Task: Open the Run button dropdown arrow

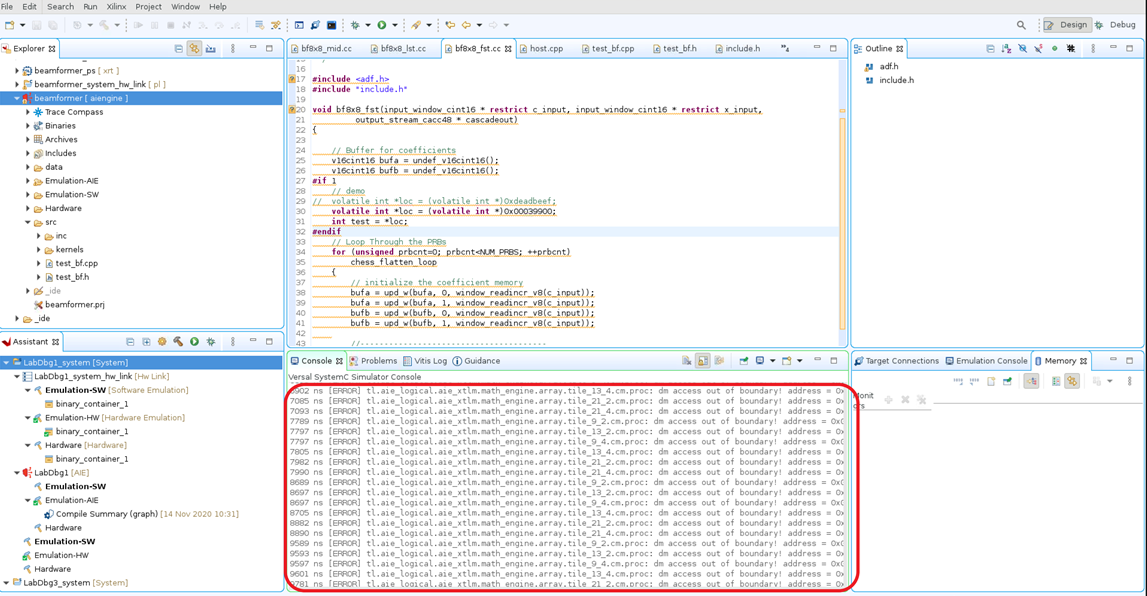Action: (x=394, y=25)
